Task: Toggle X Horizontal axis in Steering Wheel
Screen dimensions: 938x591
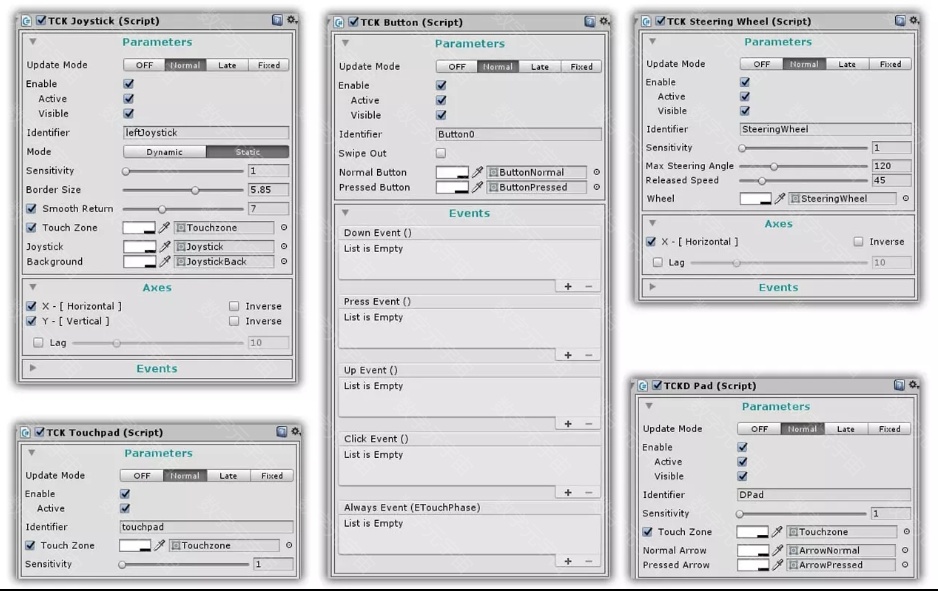Action: (651, 242)
